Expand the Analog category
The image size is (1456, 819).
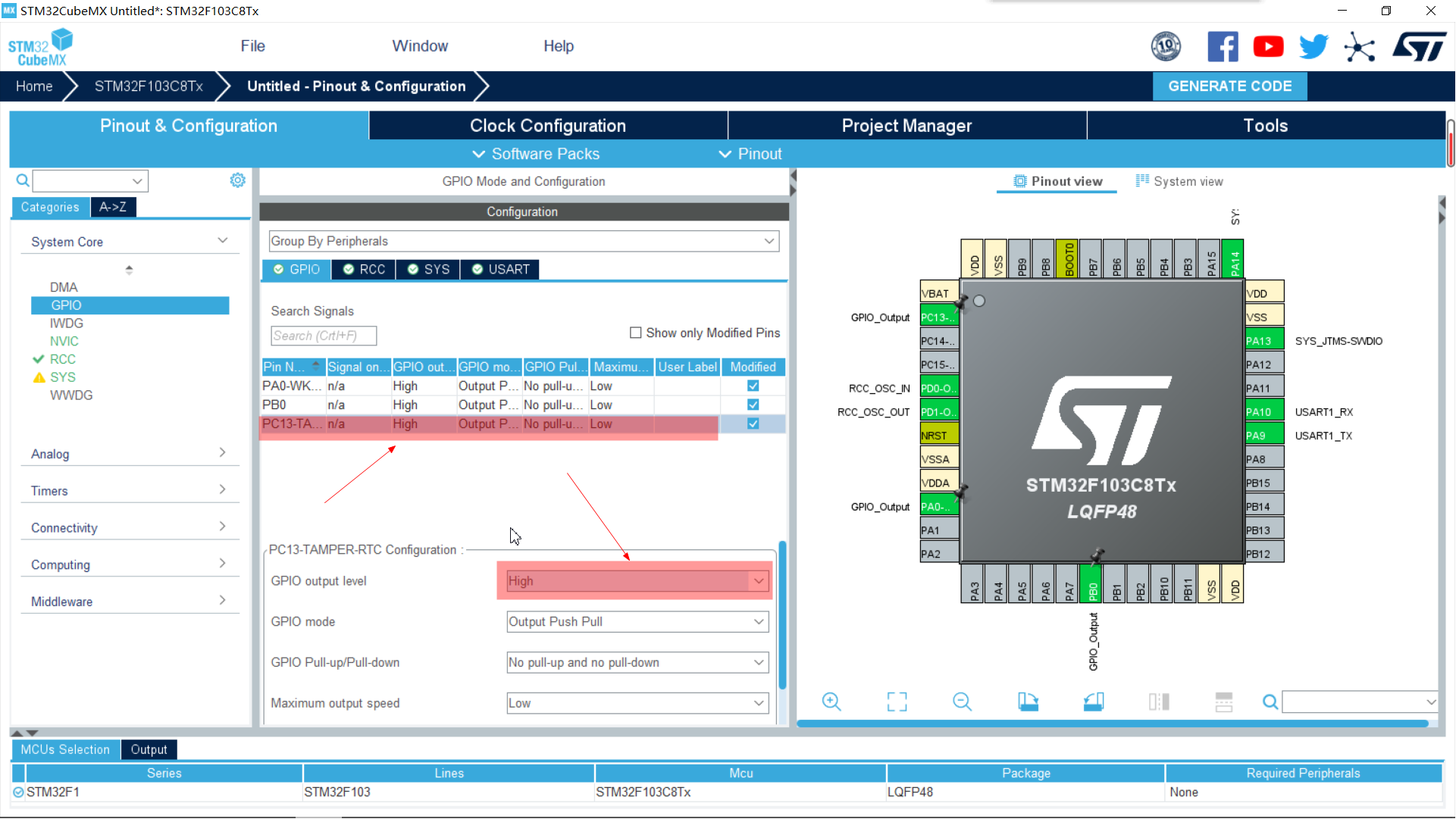[130, 454]
